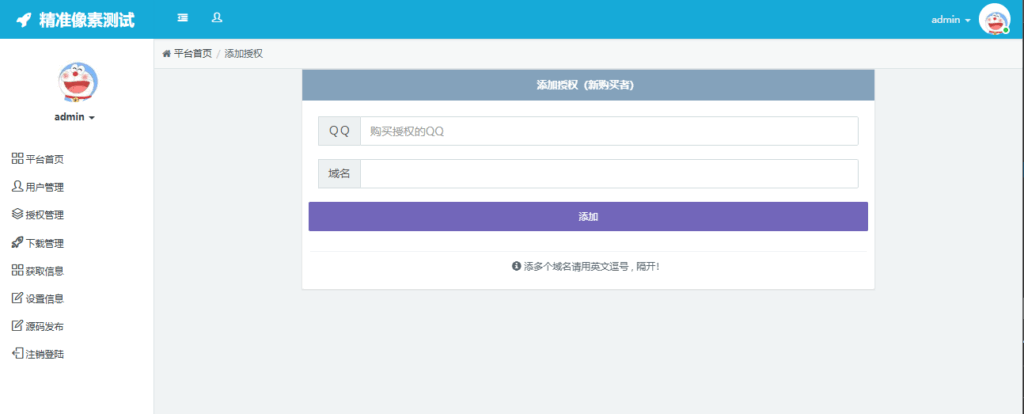The width and height of the screenshot is (1024, 414).
Task: Click the rocket logo icon in header
Action: coord(24,20)
